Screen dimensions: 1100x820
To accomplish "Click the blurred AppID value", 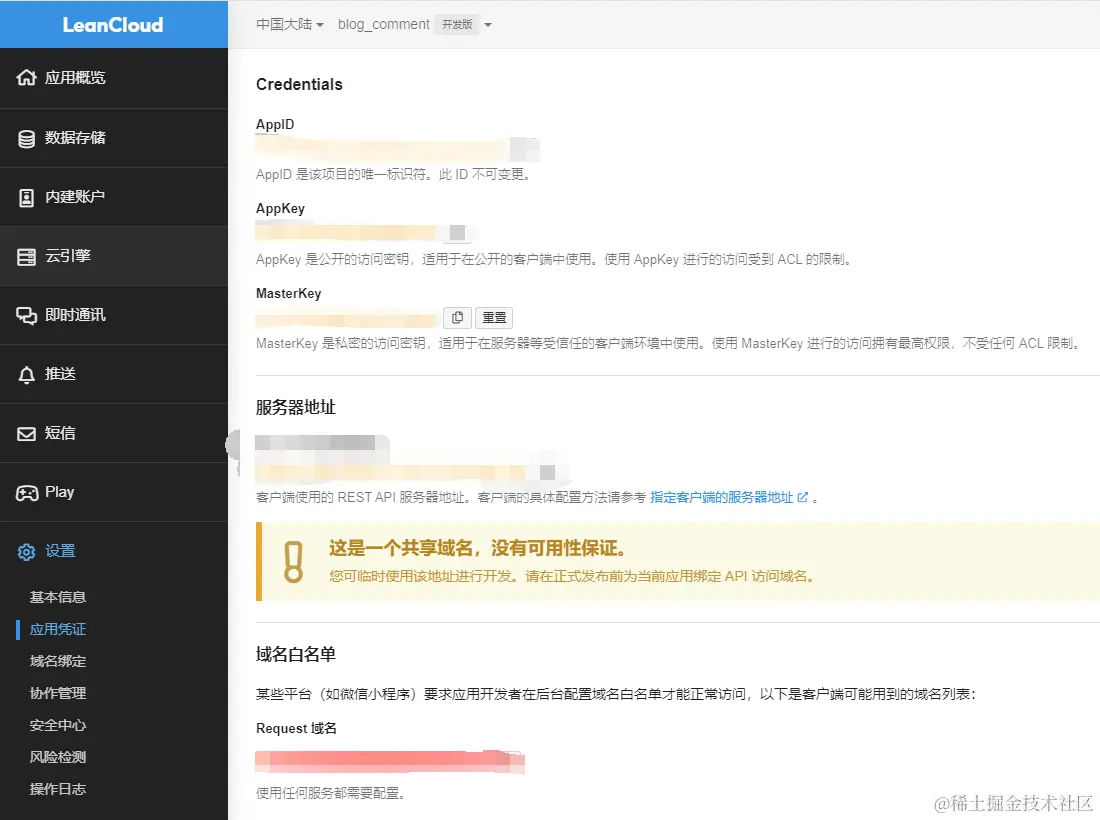I will [x=382, y=149].
